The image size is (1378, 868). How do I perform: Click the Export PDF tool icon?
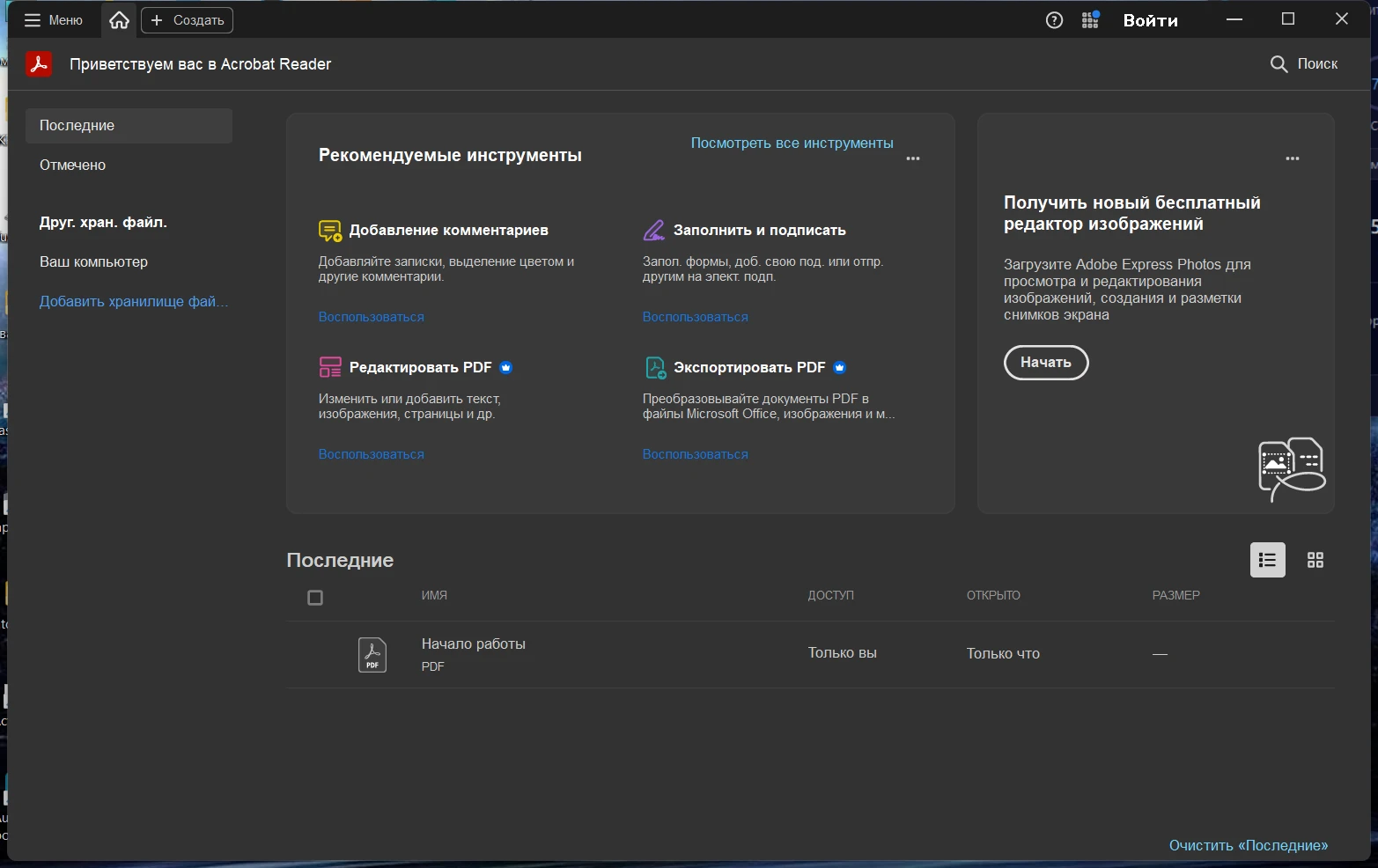pyautogui.click(x=655, y=367)
